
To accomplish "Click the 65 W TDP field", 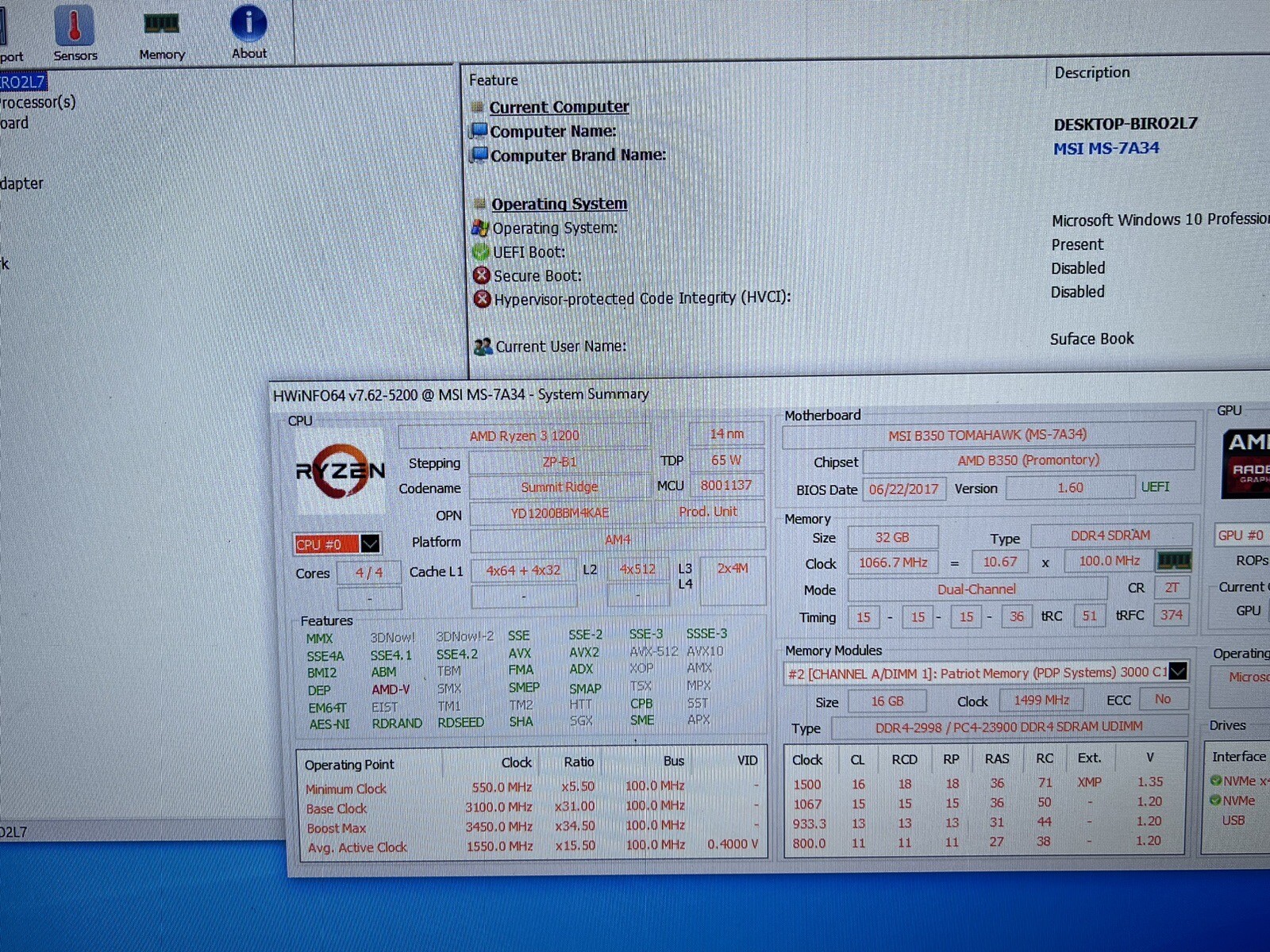I will [x=726, y=460].
